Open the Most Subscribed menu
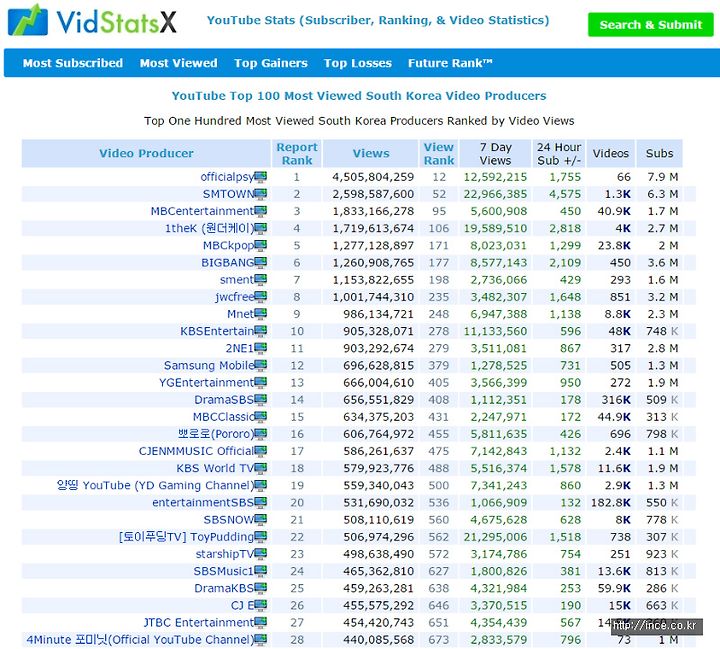The width and height of the screenshot is (720, 649). tap(73, 63)
